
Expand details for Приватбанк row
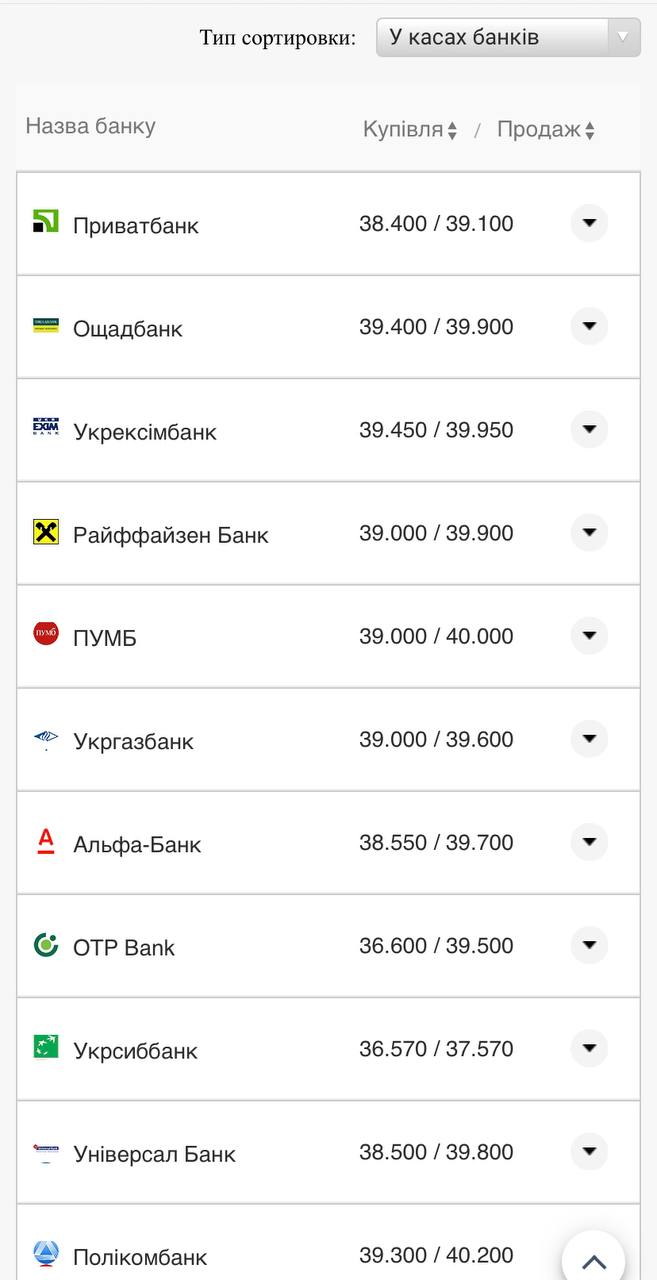click(x=589, y=223)
